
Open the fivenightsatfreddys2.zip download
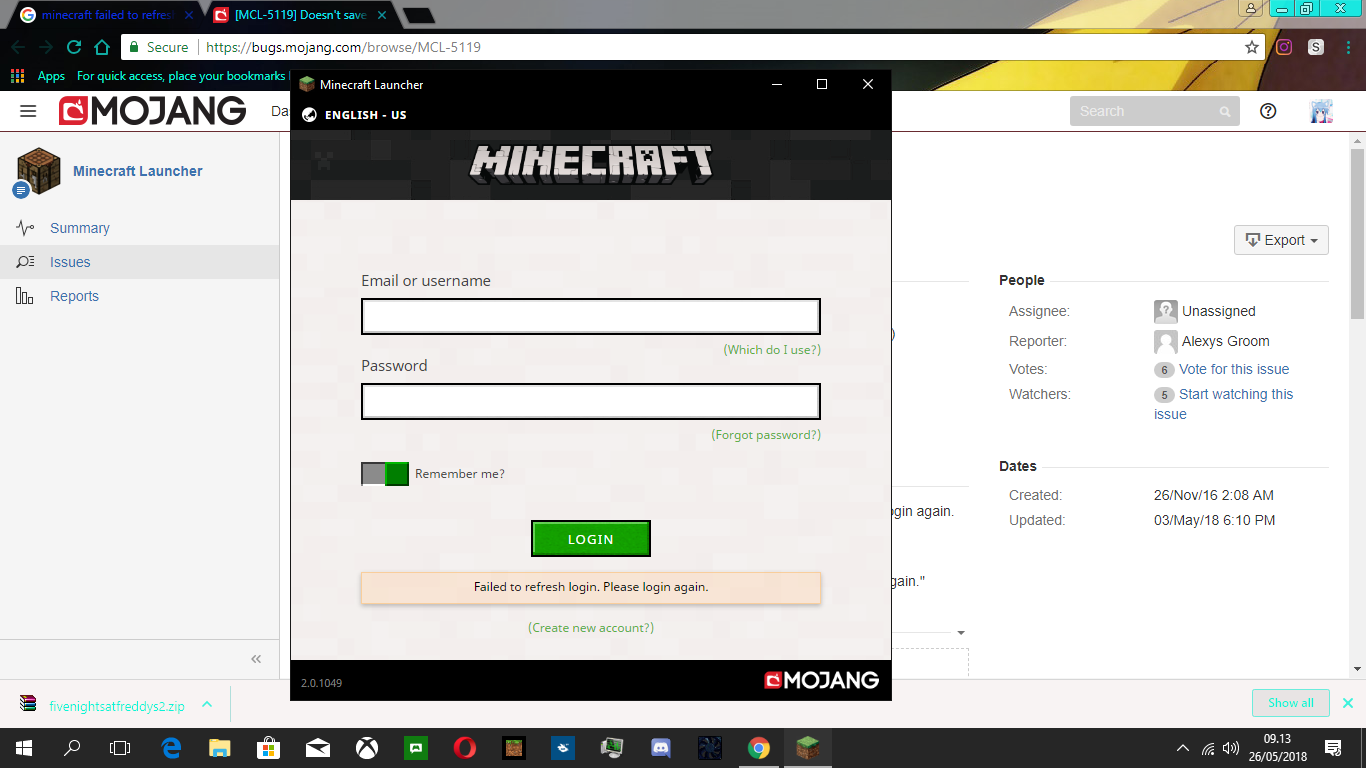click(x=117, y=705)
